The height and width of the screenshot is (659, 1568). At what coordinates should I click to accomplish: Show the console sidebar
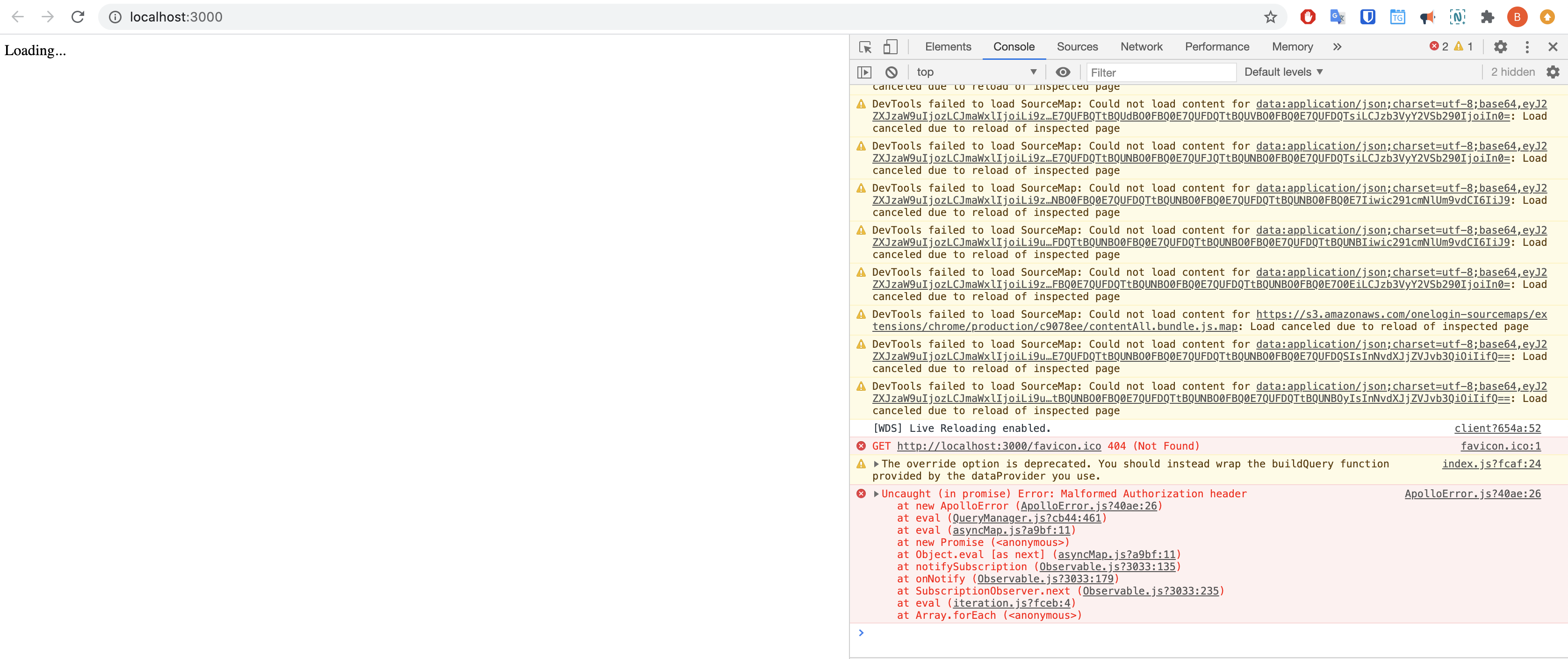(864, 72)
